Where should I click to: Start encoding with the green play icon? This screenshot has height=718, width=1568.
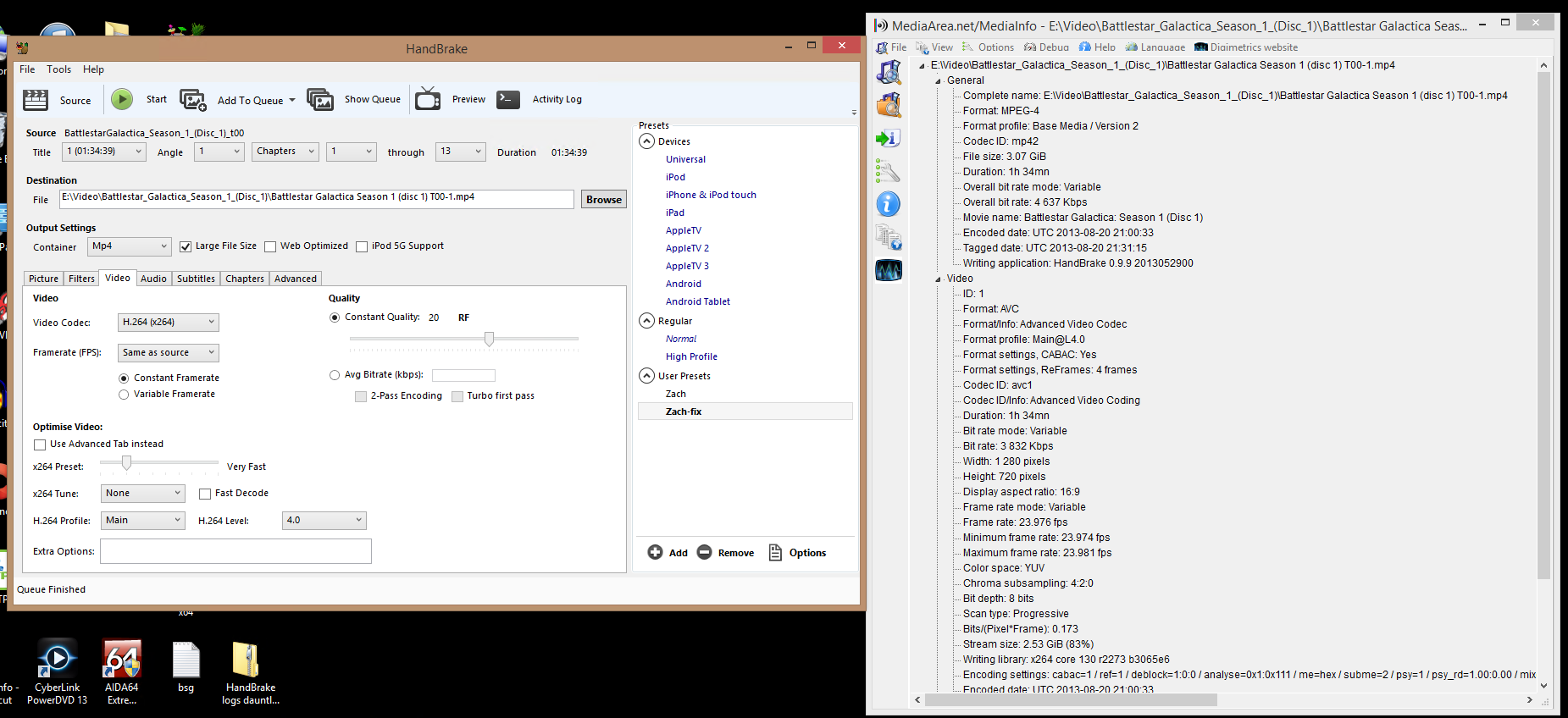(x=122, y=99)
